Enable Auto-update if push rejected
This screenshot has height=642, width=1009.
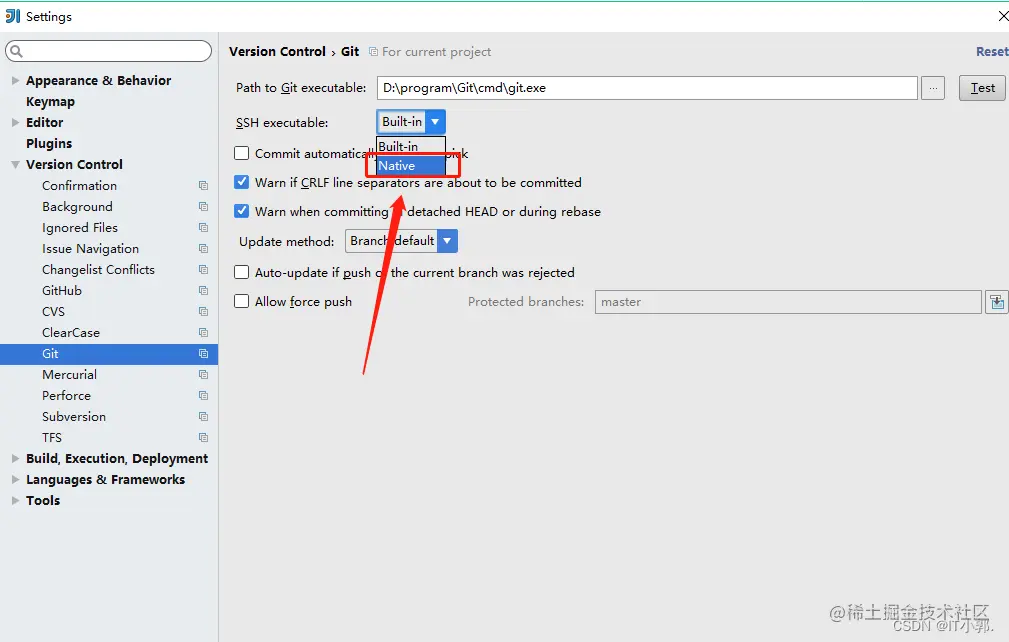tap(241, 272)
